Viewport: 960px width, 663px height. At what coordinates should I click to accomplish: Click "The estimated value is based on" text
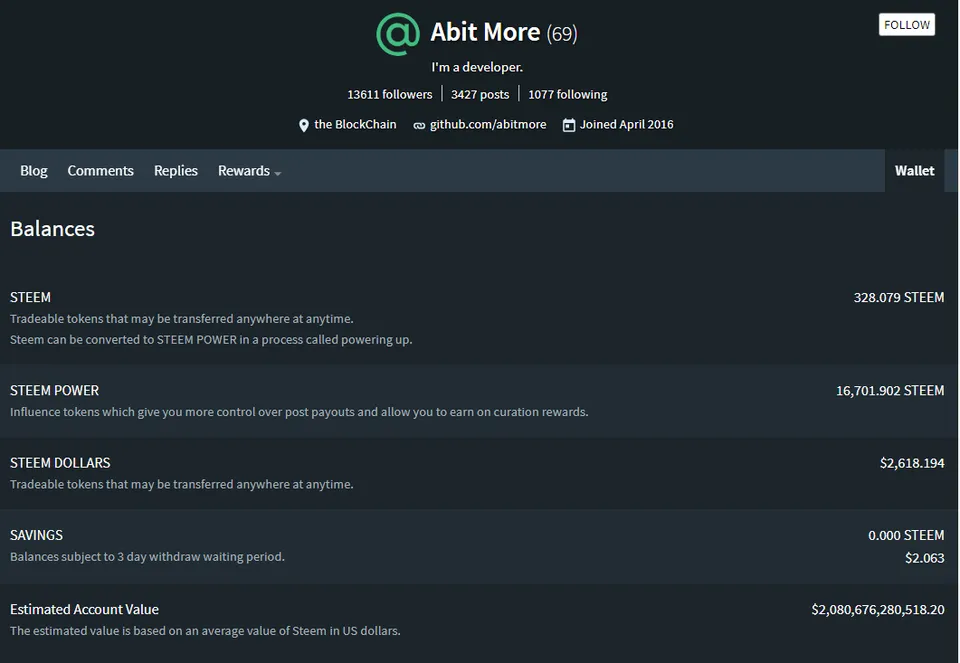click(x=205, y=631)
